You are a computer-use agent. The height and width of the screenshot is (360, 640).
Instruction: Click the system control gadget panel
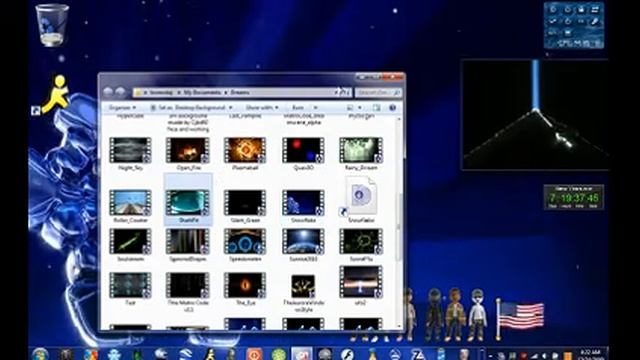click(574, 25)
